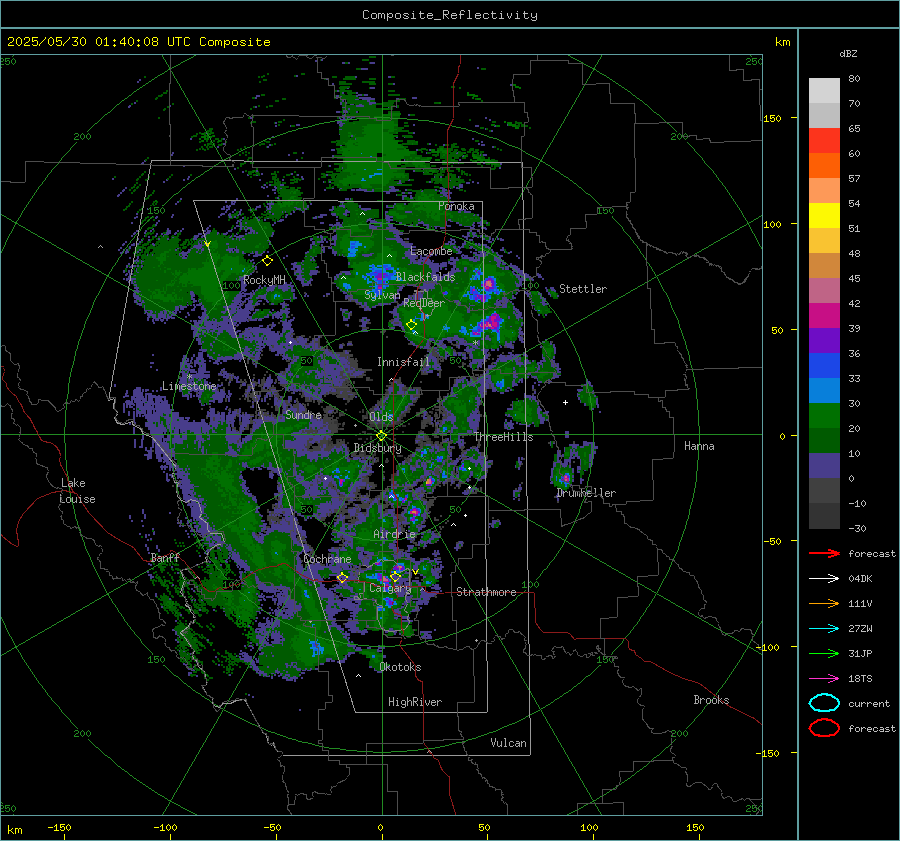Viewport: 900px width, 841px height.
Task: Click the 2025/05/30 01:40:08 UTC timestamp
Action: click(99, 42)
